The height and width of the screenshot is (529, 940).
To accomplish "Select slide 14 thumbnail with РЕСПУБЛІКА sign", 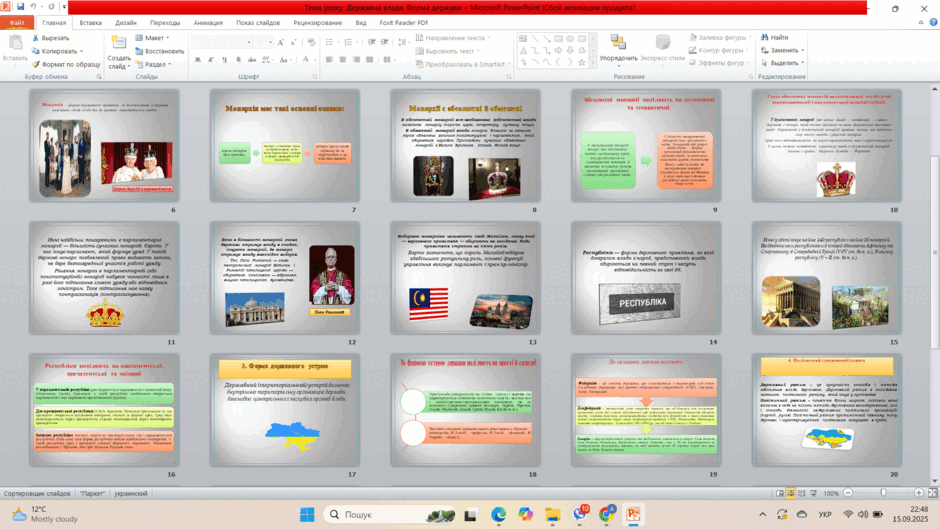I will click(x=646, y=278).
